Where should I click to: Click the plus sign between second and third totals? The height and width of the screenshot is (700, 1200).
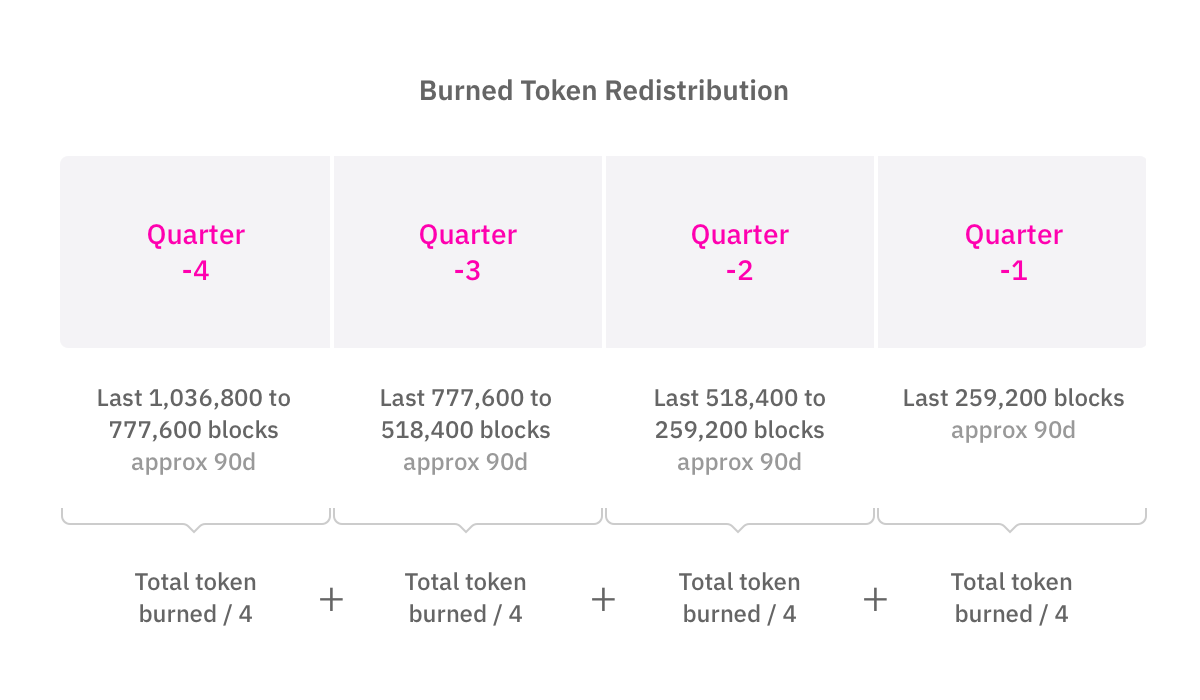point(603,599)
